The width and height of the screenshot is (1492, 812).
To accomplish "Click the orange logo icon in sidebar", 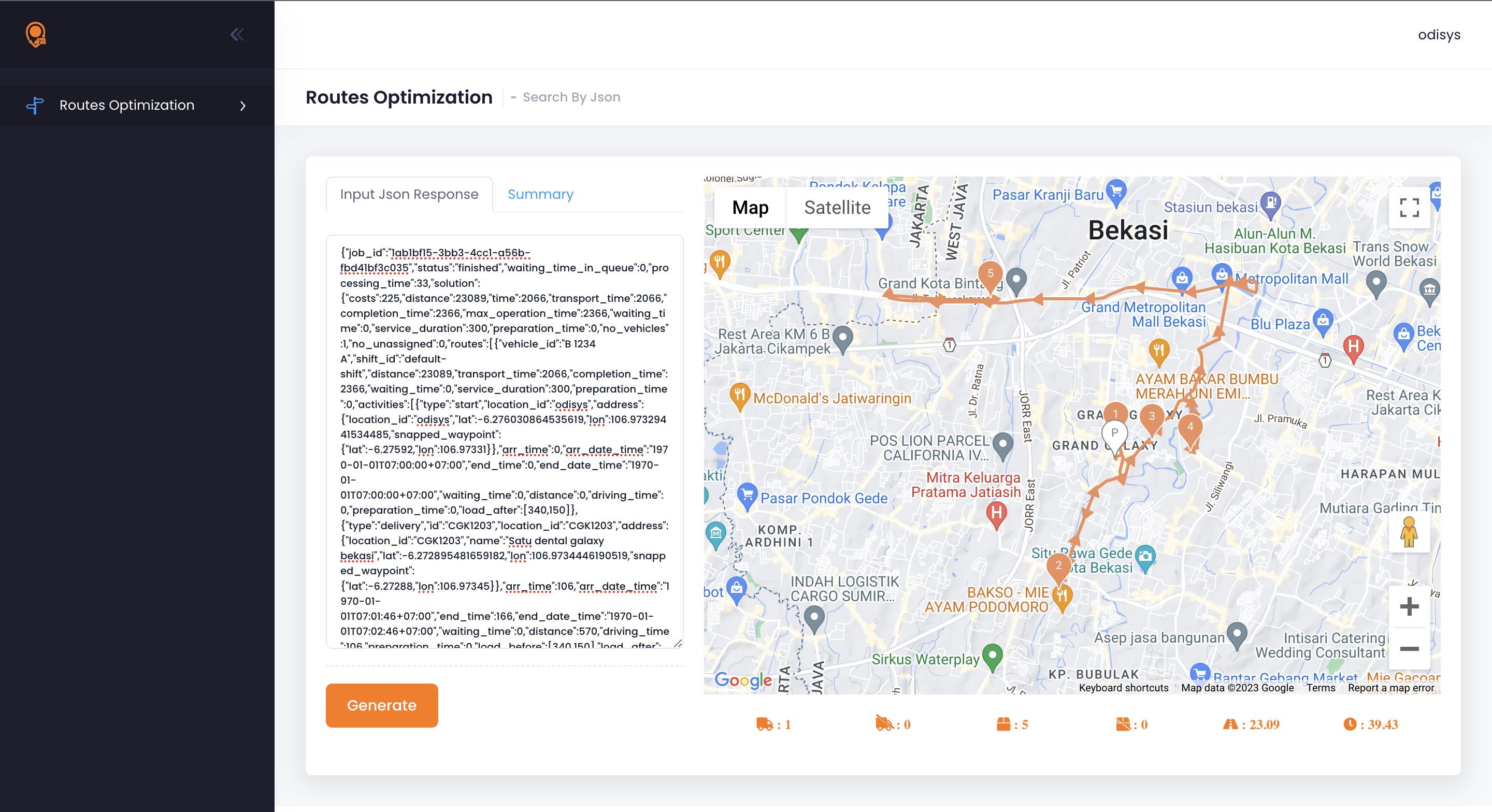I will [36, 35].
